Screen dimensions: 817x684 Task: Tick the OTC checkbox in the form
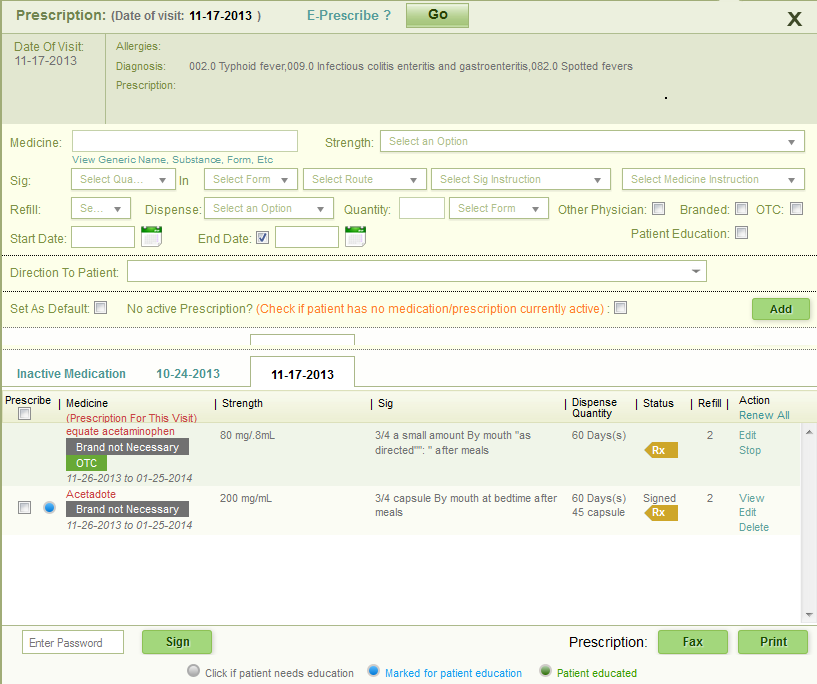point(796,209)
